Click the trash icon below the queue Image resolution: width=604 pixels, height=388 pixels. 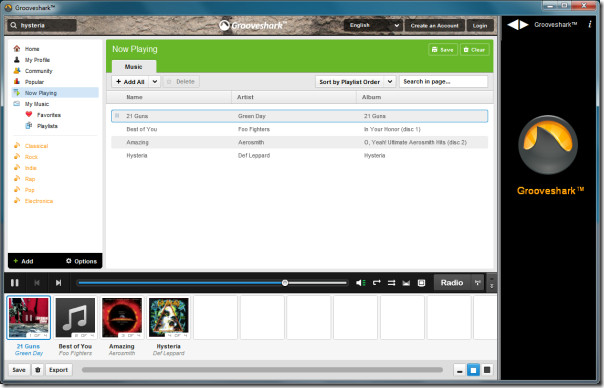pyautogui.click(x=38, y=370)
